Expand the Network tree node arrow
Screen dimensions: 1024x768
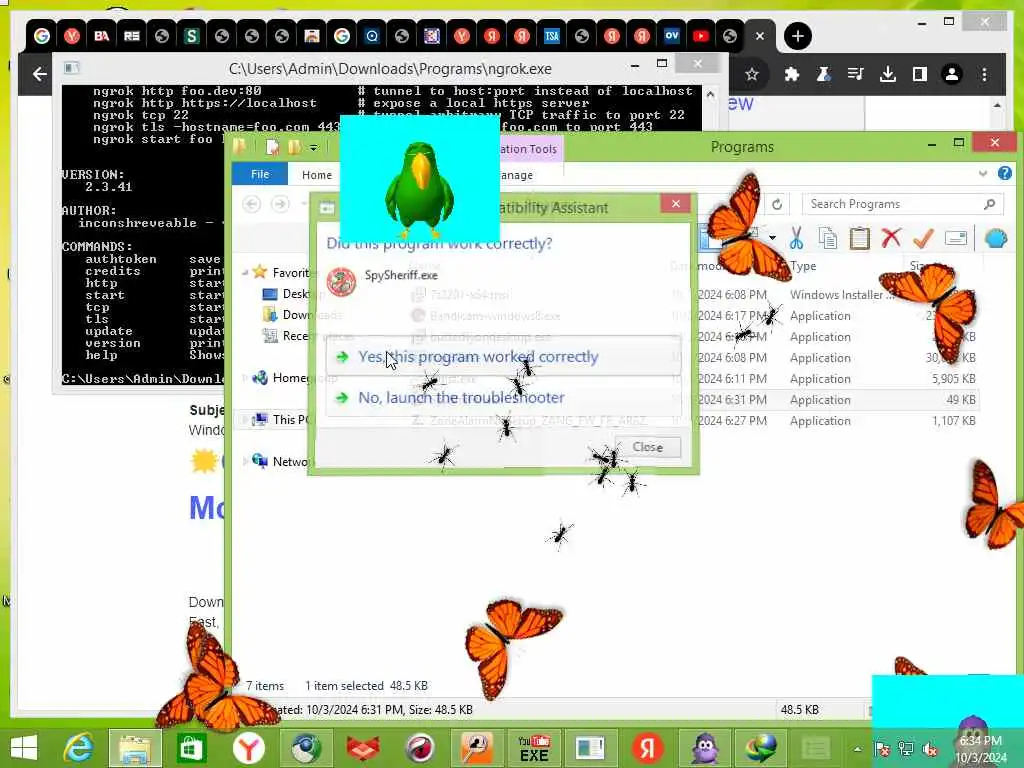(245, 461)
